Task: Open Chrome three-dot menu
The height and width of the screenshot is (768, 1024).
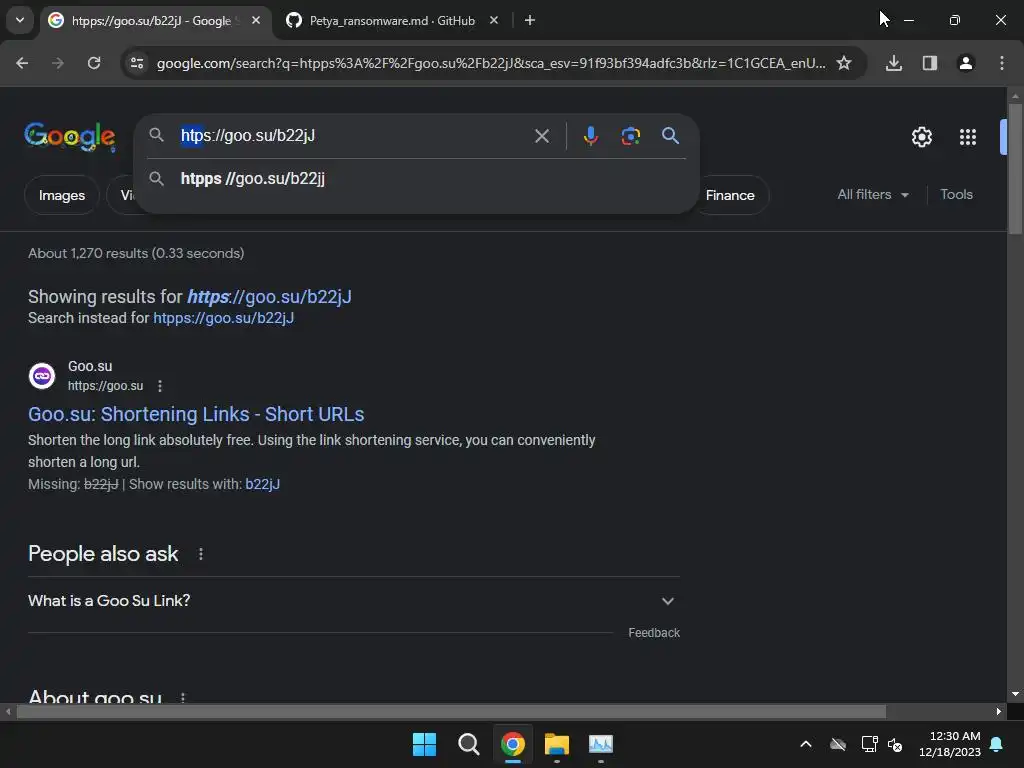Action: coord(1002,63)
